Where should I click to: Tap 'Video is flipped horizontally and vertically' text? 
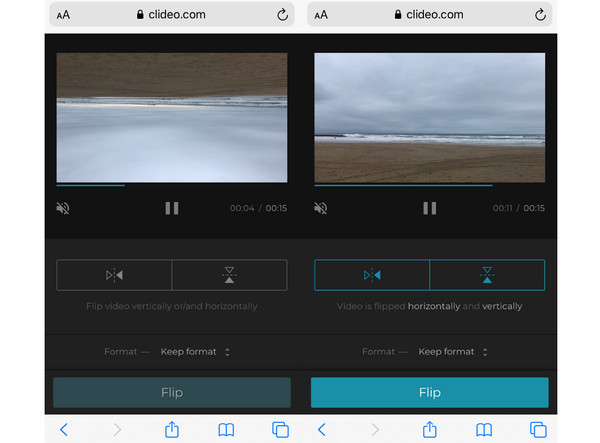(x=430, y=306)
